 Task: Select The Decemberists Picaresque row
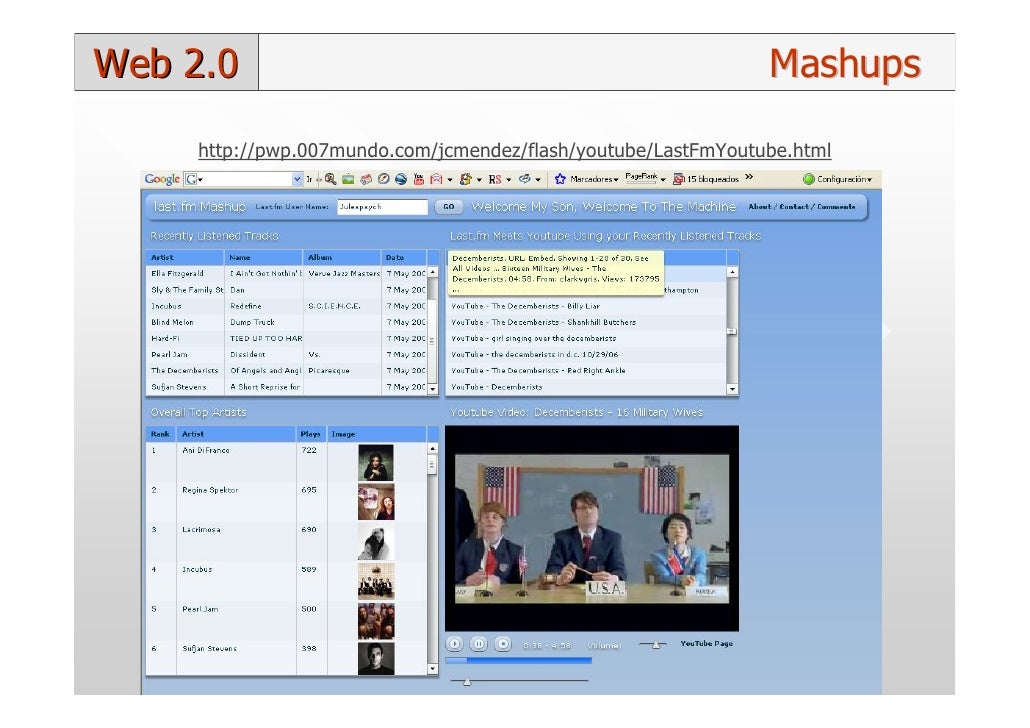pos(286,371)
